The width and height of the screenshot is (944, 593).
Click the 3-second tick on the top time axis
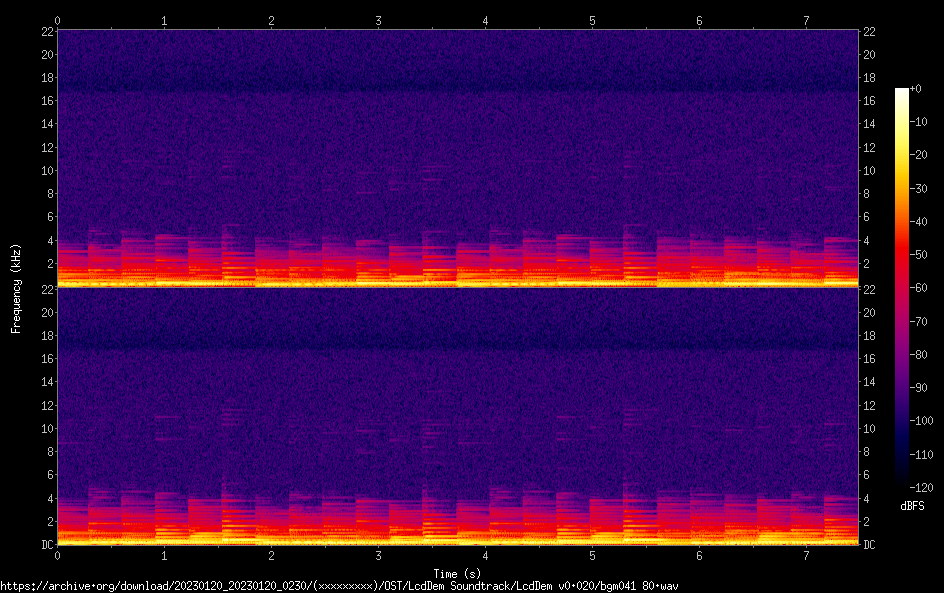coord(378,20)
